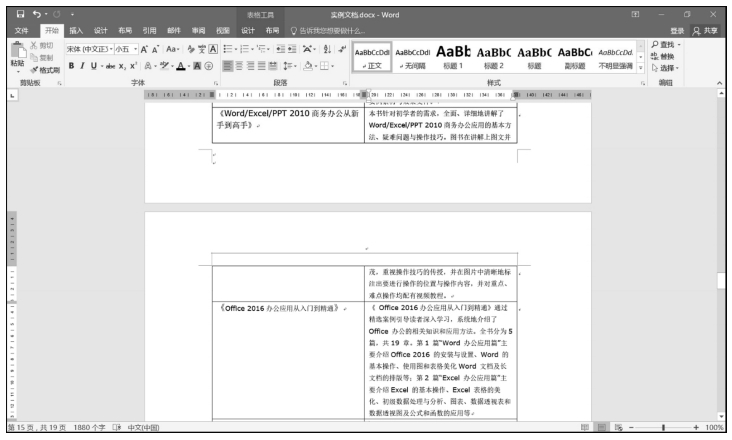Click the spell-check book icon in status bar
The width and height of the screenshot is (732, 440).
(117, 427)
